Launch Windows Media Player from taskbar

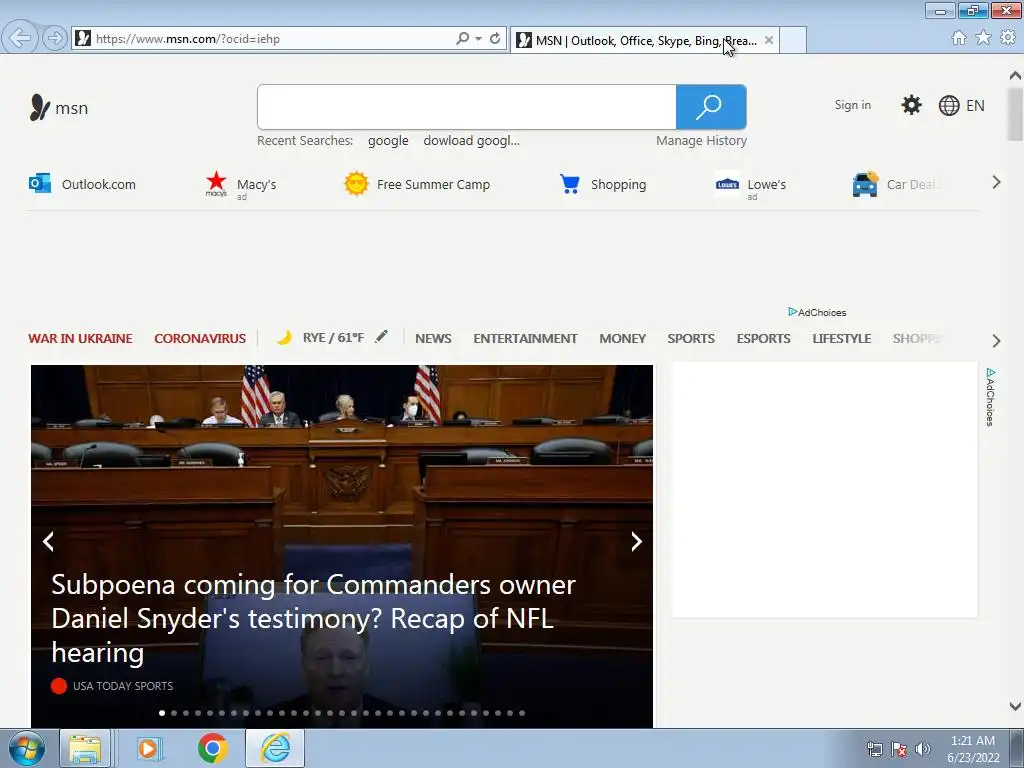click(x=149, y=748)
